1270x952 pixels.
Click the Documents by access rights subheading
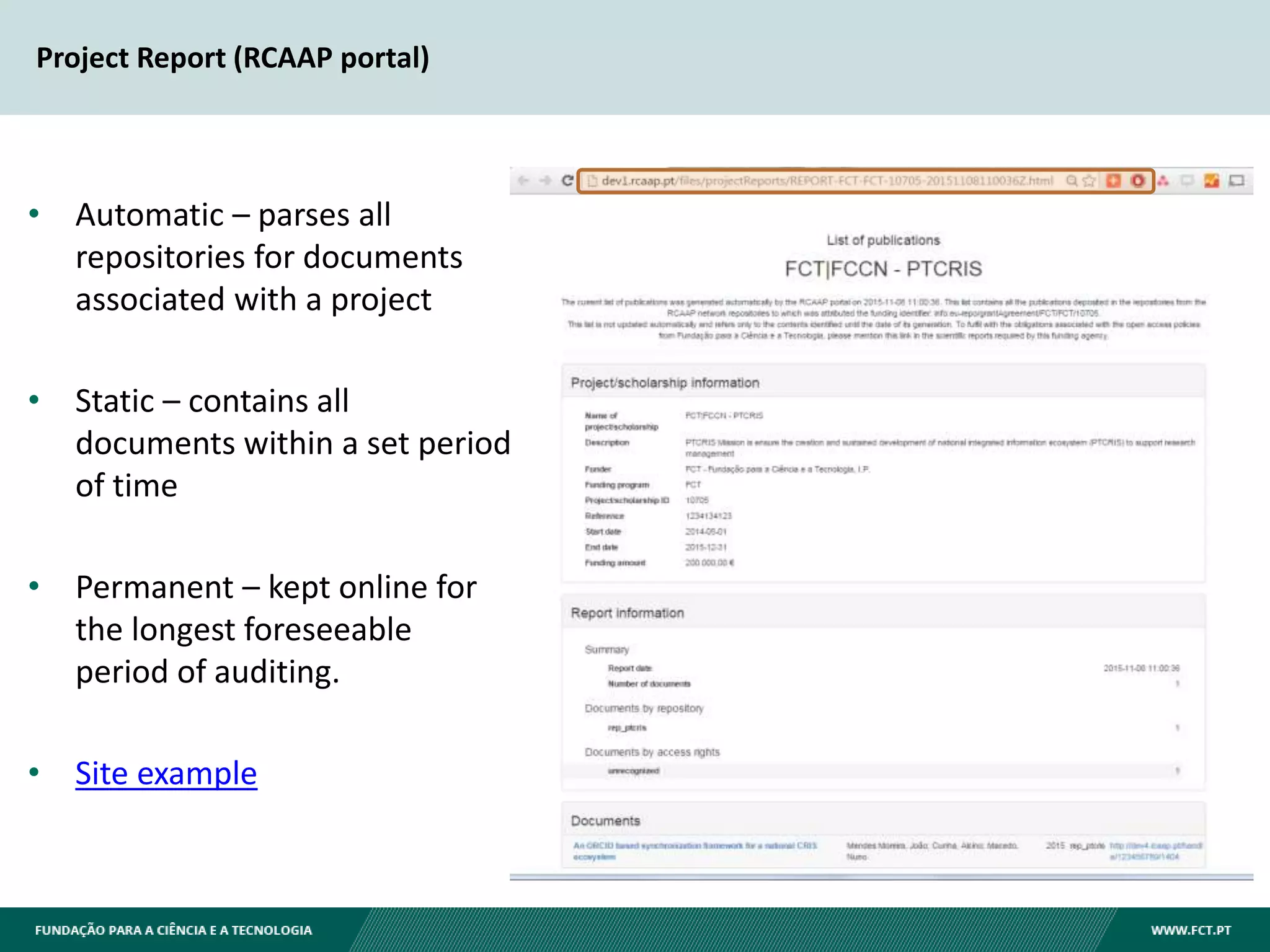tap(652, 752)
